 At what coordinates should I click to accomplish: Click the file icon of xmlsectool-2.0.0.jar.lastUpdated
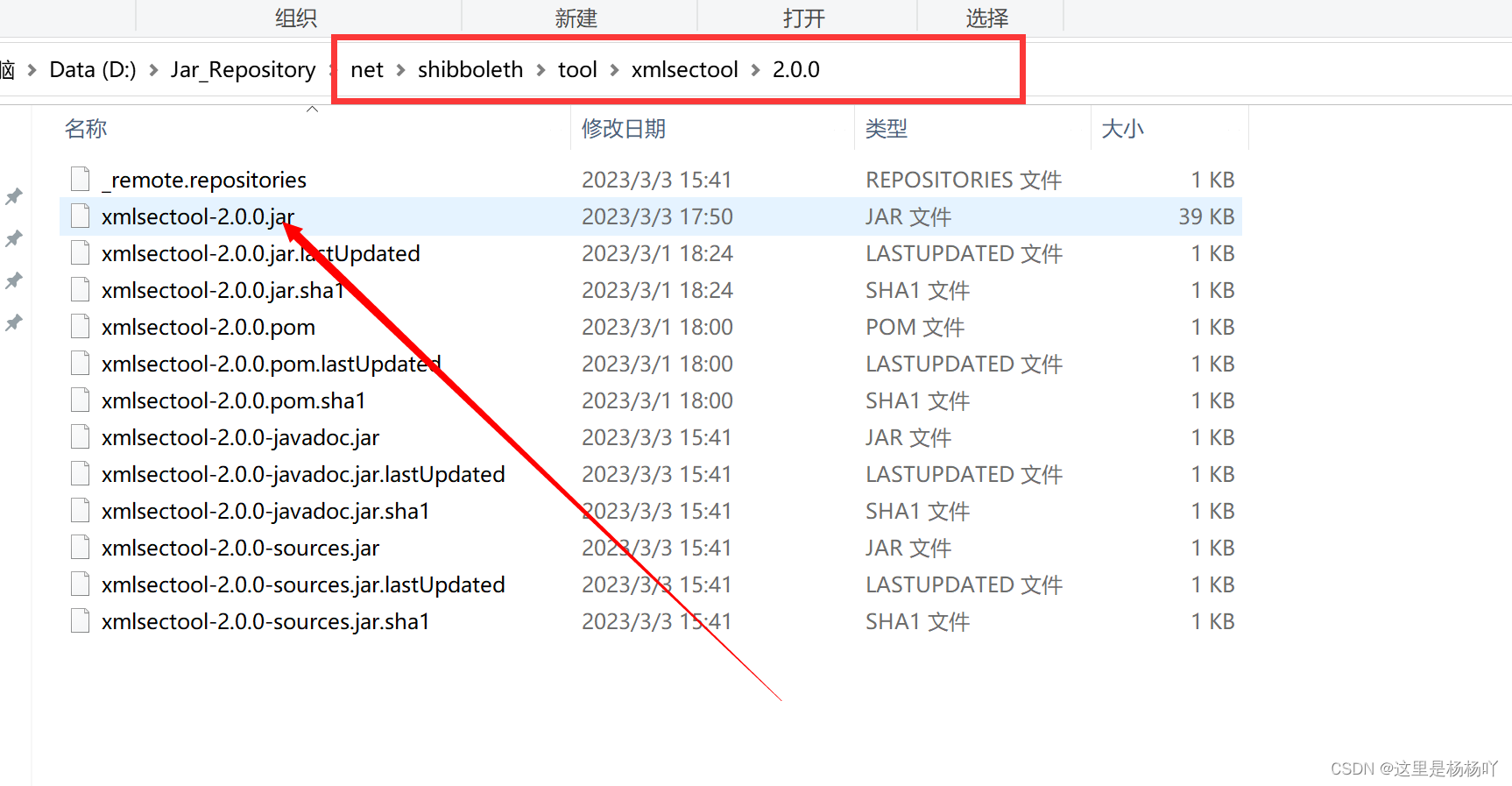tap(81, 253)
